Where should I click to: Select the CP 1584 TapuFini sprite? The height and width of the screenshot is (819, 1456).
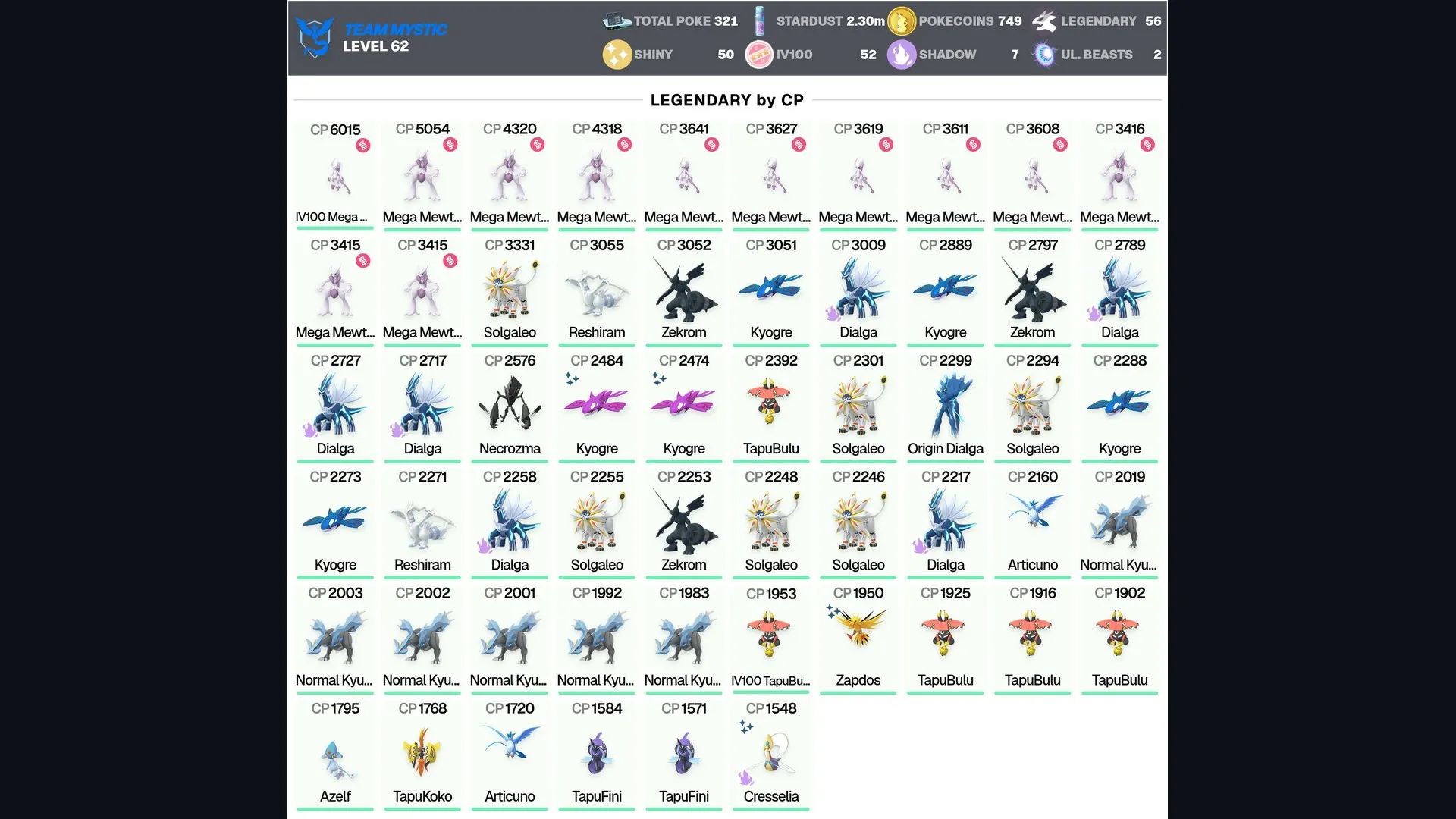597,755
